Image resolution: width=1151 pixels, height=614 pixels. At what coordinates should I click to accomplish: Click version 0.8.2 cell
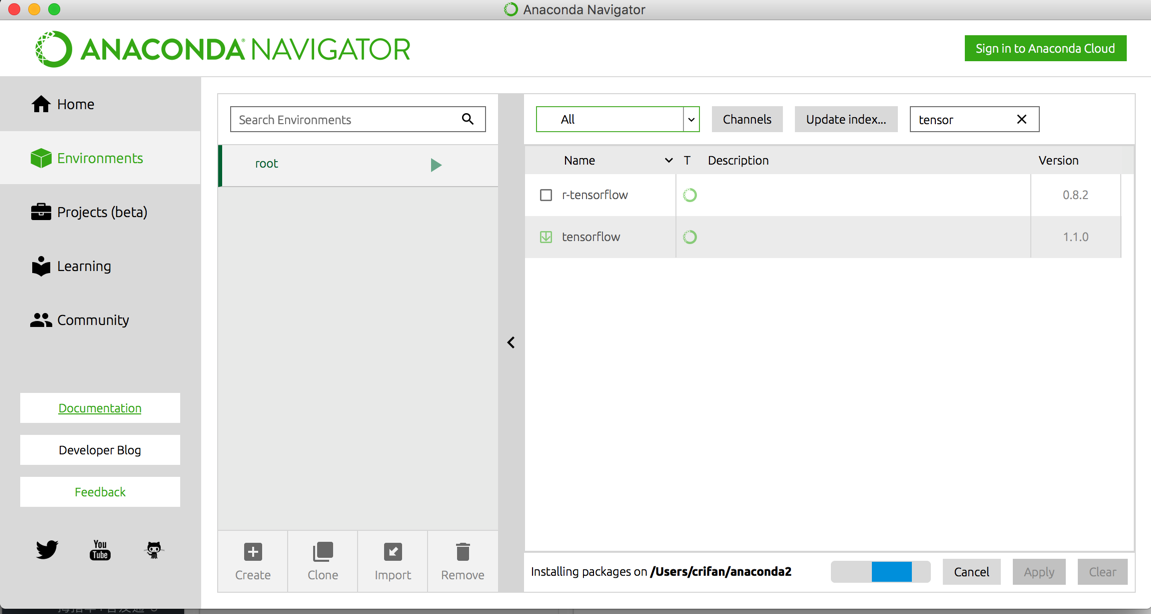[1075, 195]
